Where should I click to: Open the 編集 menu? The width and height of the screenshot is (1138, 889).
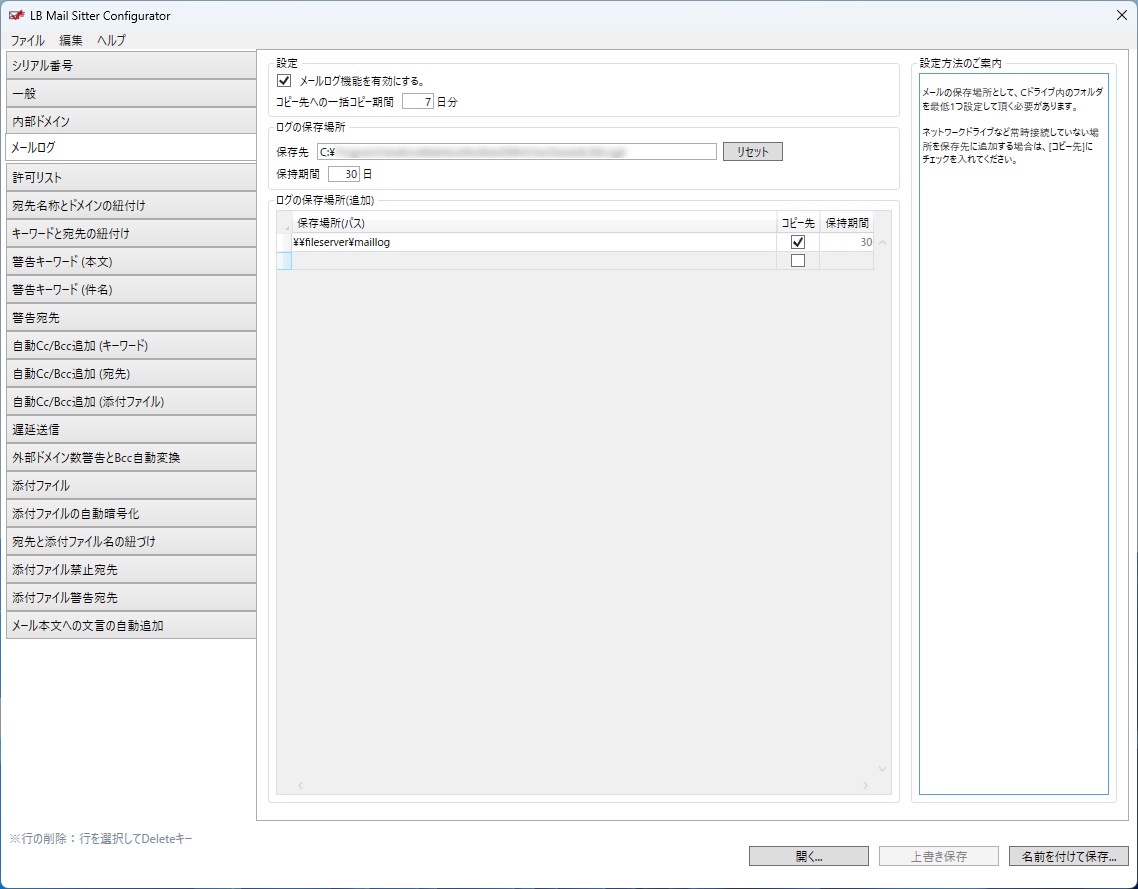71,41
